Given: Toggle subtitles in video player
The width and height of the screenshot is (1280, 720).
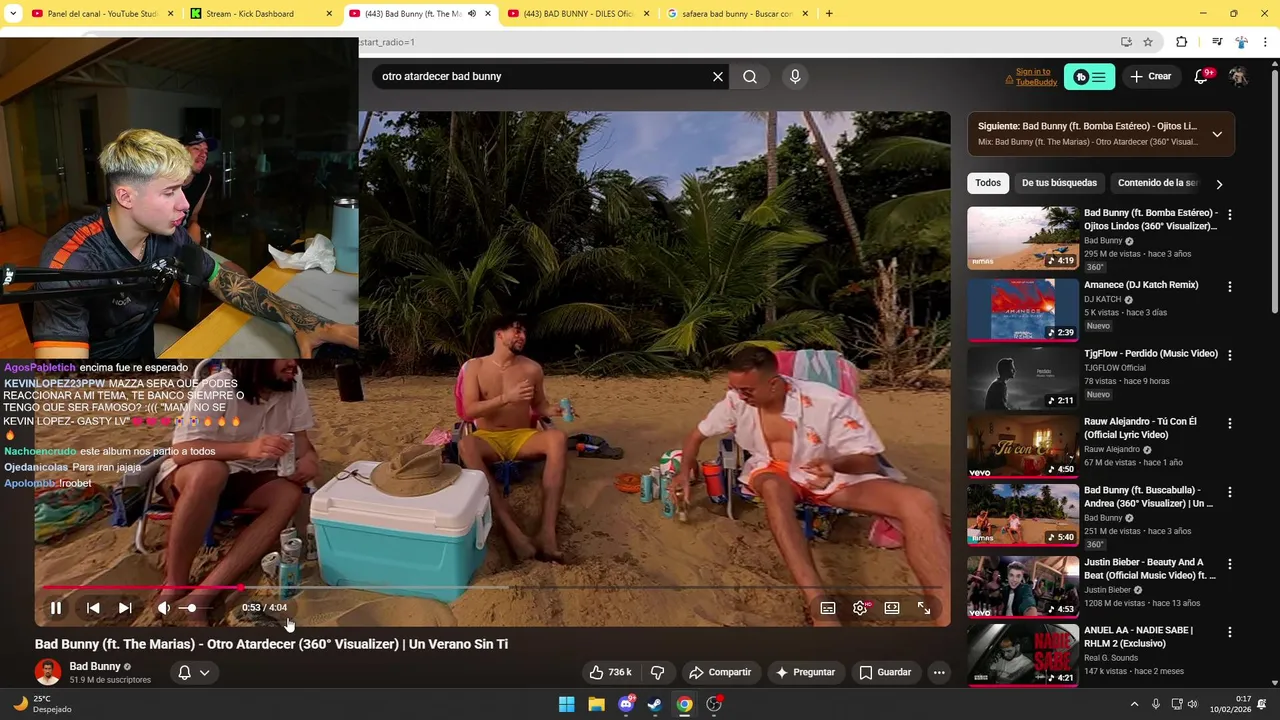Looking at the screenshot, I should [x=828, y=608].
